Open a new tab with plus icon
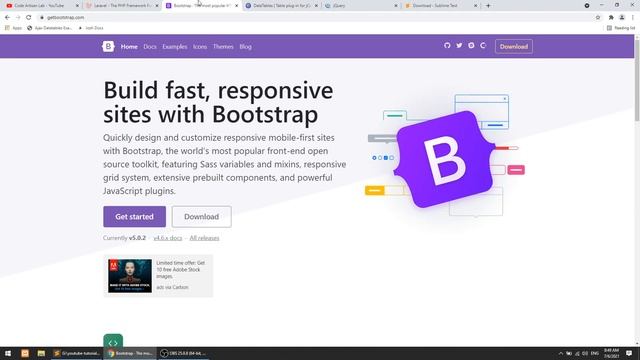 (488, 6)
